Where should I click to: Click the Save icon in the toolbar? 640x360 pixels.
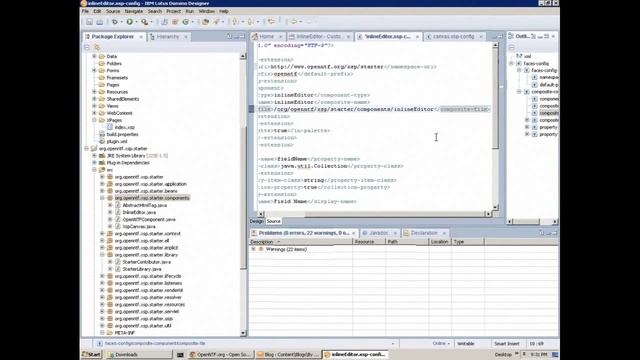(x=89, y=22)
